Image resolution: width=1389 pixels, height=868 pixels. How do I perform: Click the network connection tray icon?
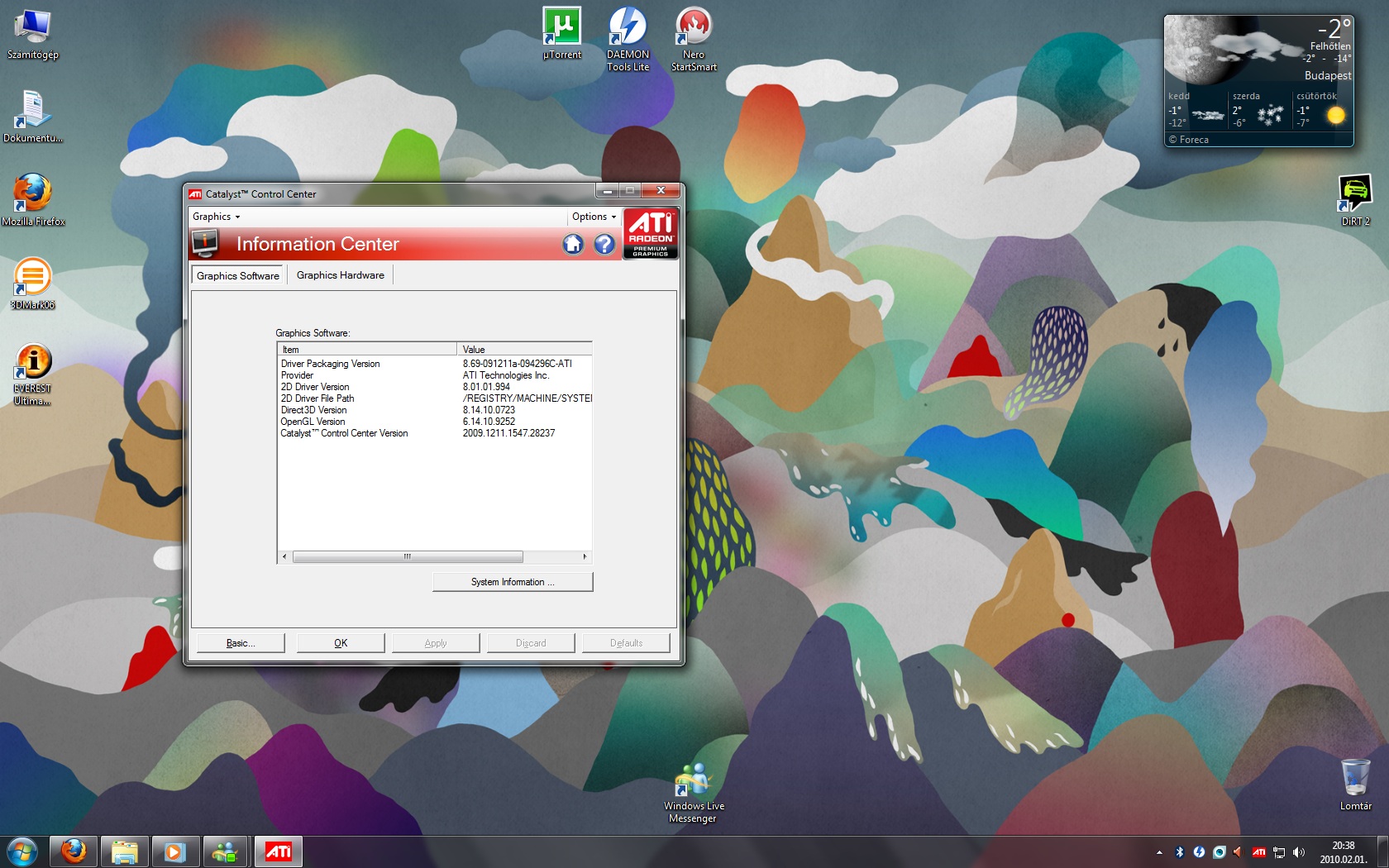coord(1279,852)
